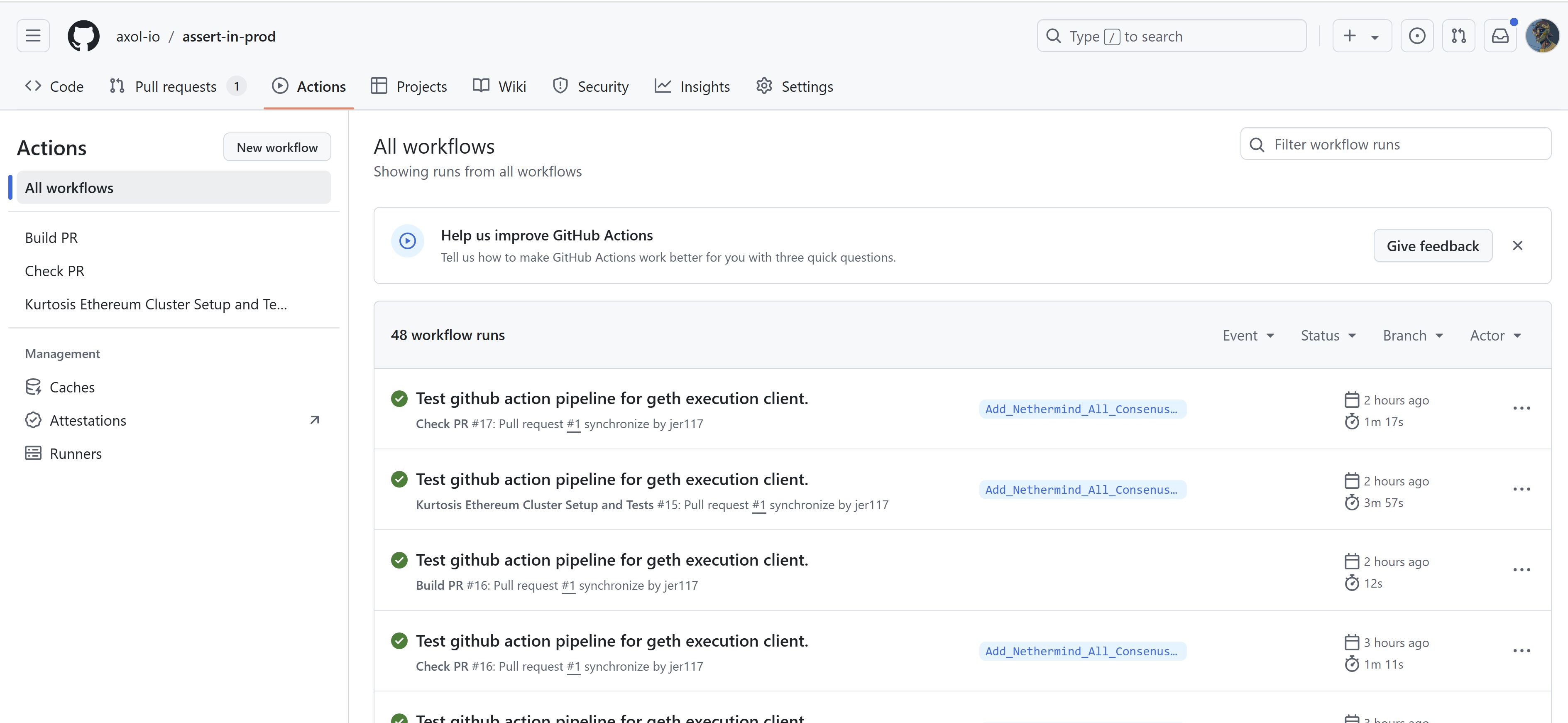Viewport: 1568px width, 723px height.
Task: Close the GitHub Actions feedback banner
Action: coord(1518,245)
